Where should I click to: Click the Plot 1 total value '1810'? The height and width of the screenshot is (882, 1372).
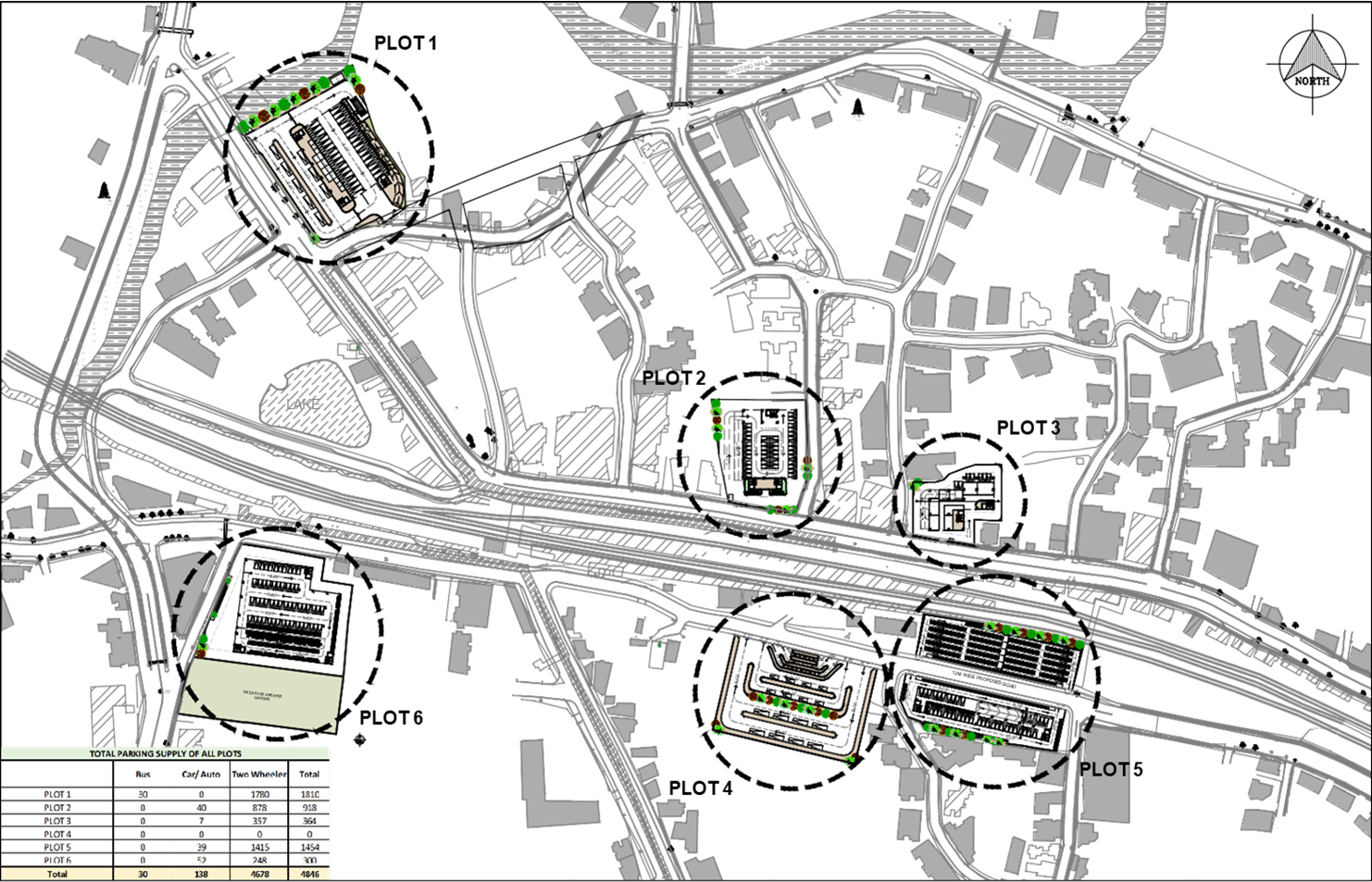(309, 794)
